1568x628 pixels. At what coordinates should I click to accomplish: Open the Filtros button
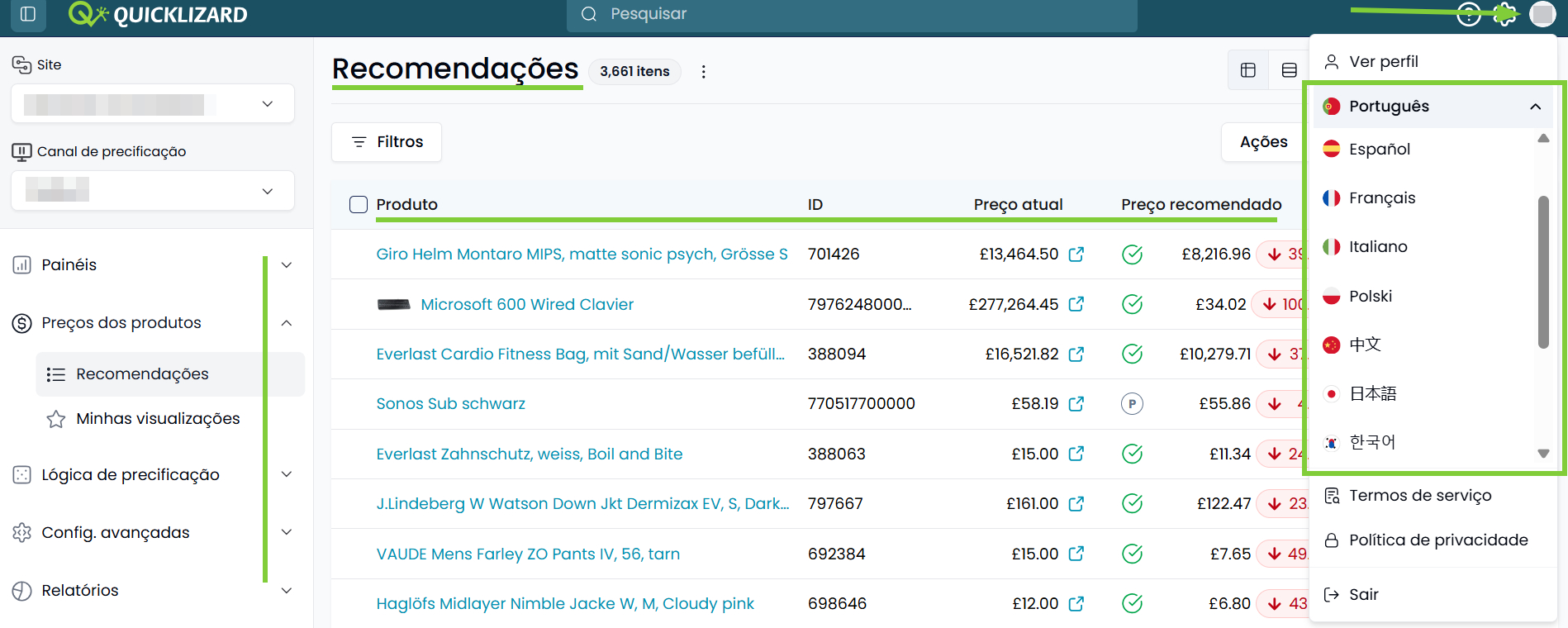[387, 142]
